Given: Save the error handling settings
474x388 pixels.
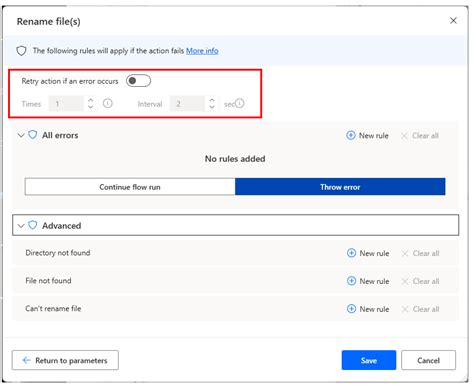Looking at the screenshot, I should (369, 360).
